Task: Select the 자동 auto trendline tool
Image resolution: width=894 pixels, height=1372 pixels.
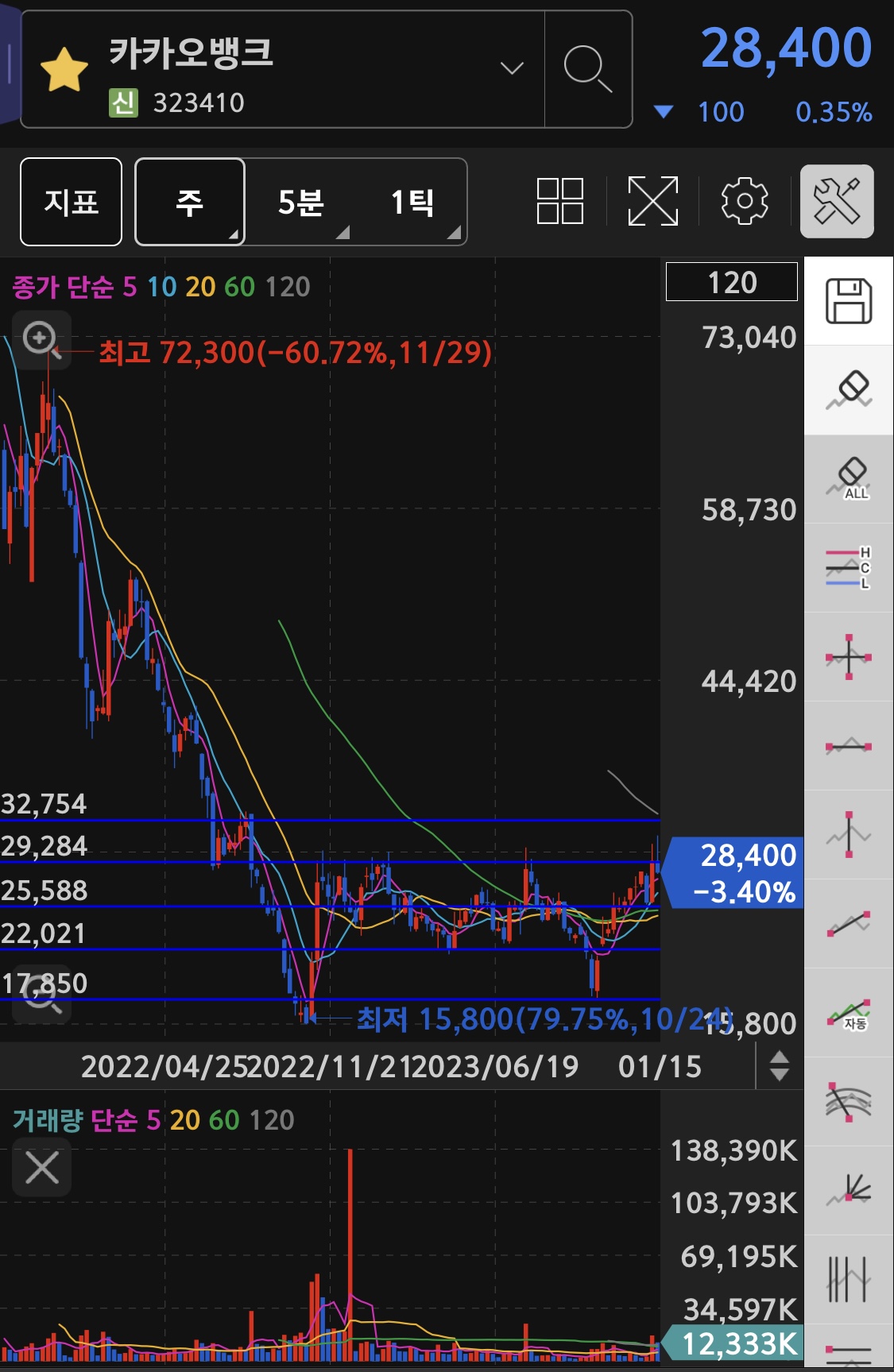Action: pyautogui.click(x=849, y=1013)
